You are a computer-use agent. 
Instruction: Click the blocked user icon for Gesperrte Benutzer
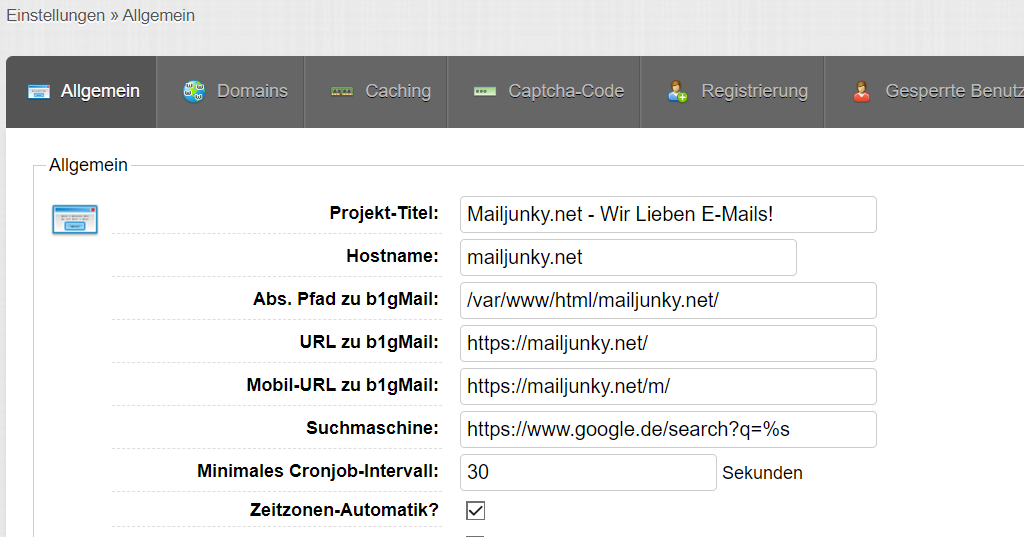pyautogui.click(x=861, y=92)
